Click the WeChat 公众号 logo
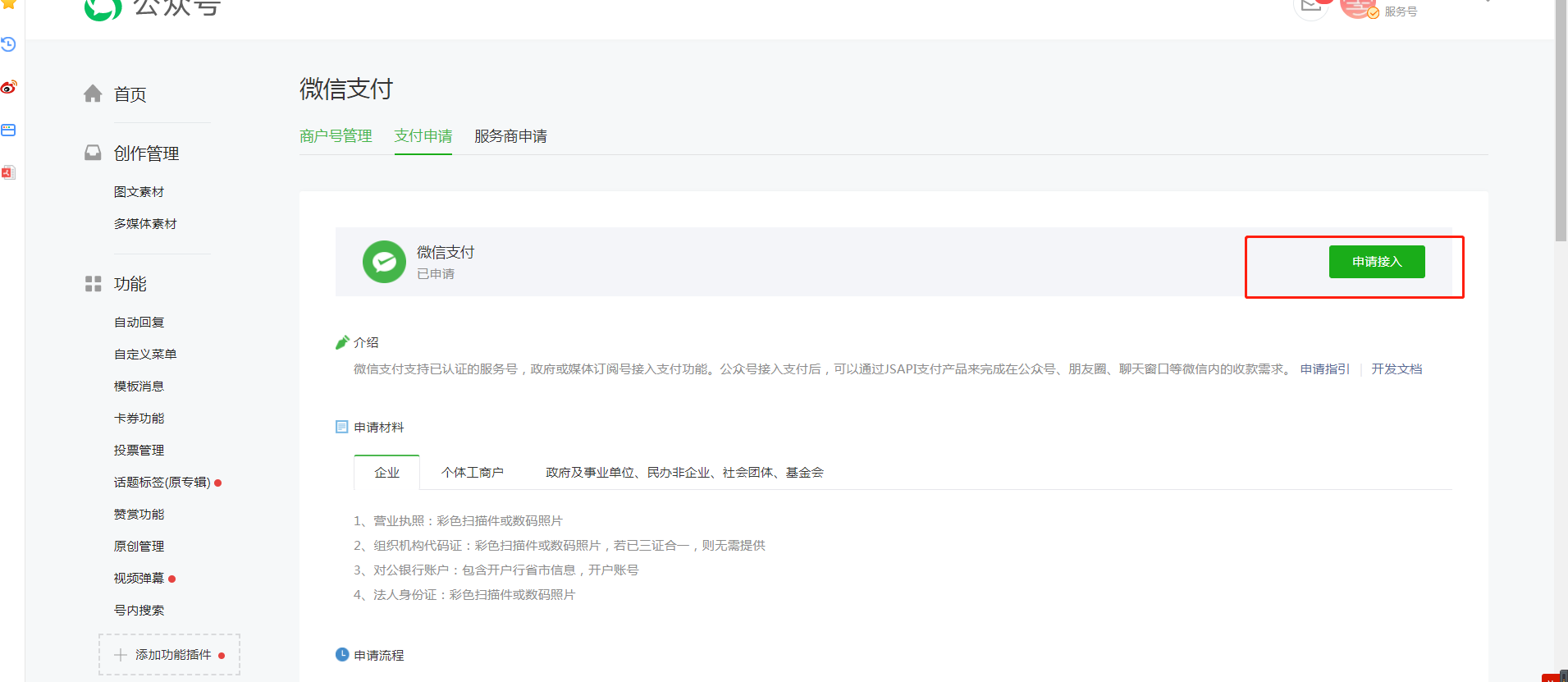The width and height of the screenshot is (1568, 682). (x=153, y=8)
